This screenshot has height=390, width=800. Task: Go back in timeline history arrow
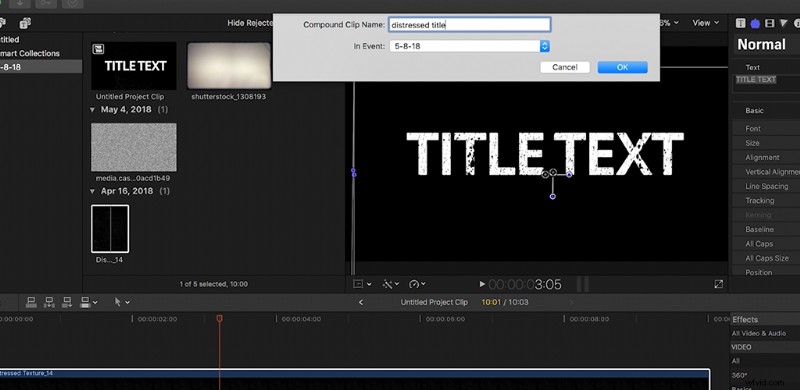(x=361, y=302)
